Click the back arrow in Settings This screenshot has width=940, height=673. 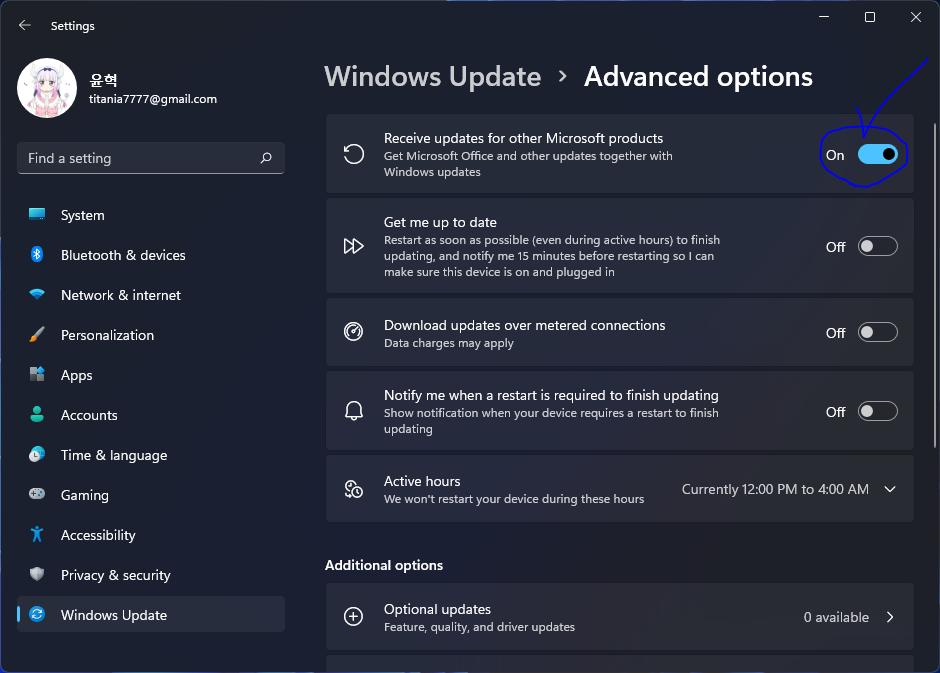(25, 25)
